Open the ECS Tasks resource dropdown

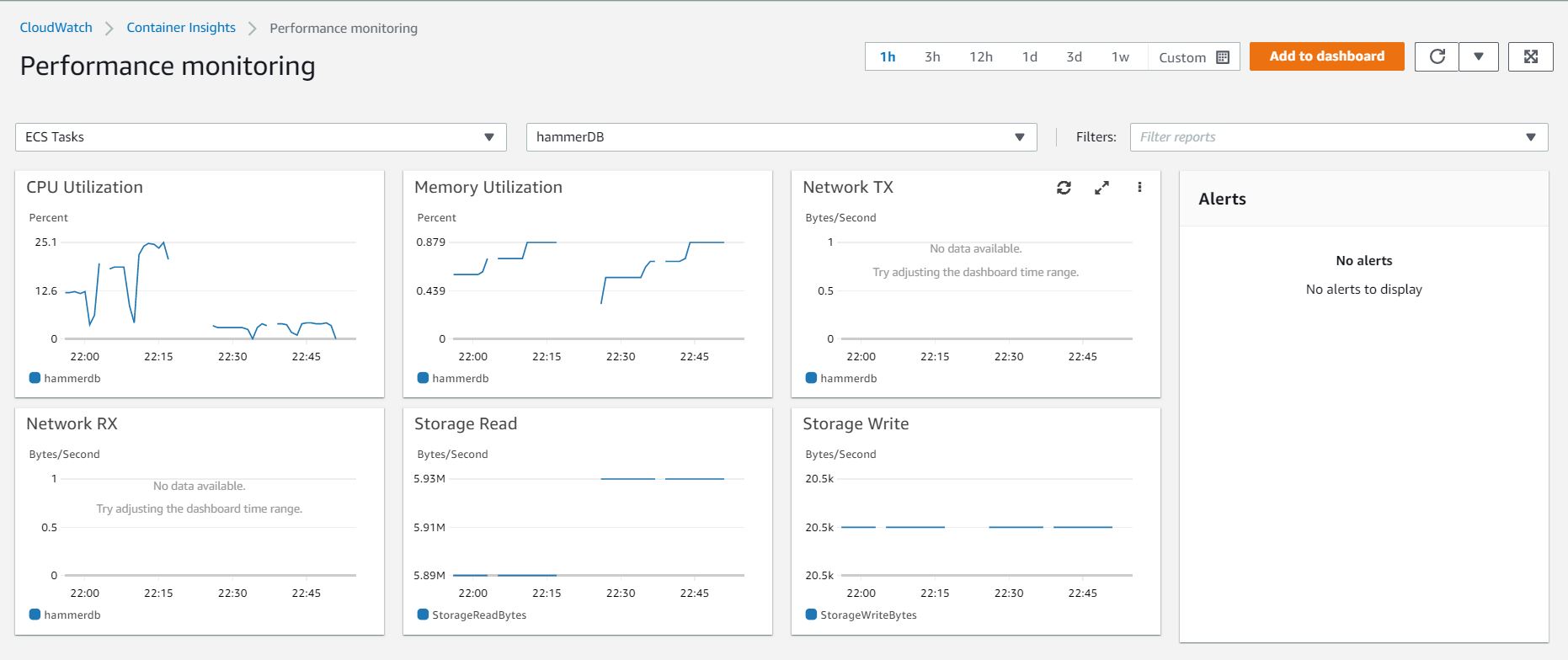click(x=260, y=137)
